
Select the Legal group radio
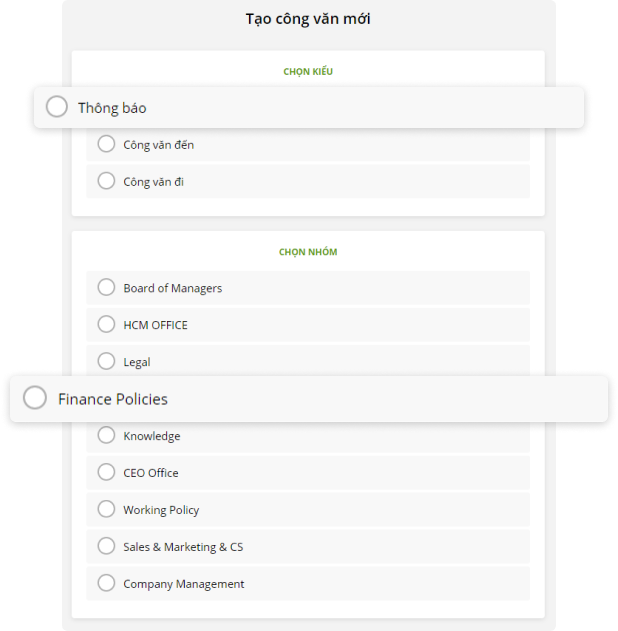pyautogui.click(x=106, y=361)
